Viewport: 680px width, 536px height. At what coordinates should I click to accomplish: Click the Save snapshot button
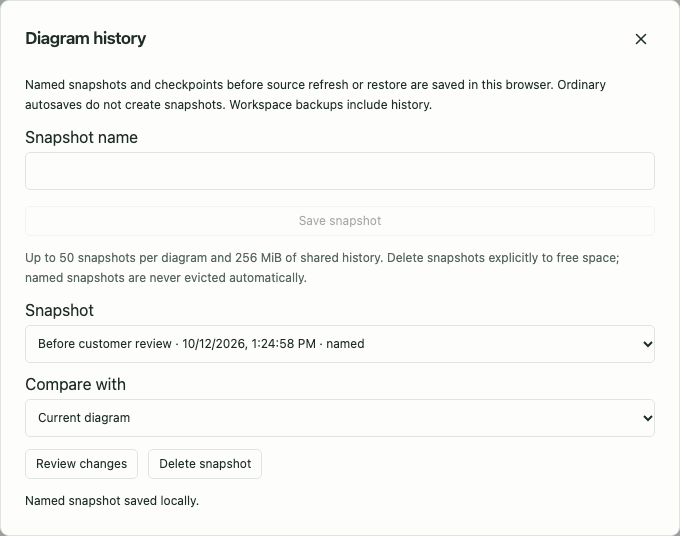coord(340,221)
